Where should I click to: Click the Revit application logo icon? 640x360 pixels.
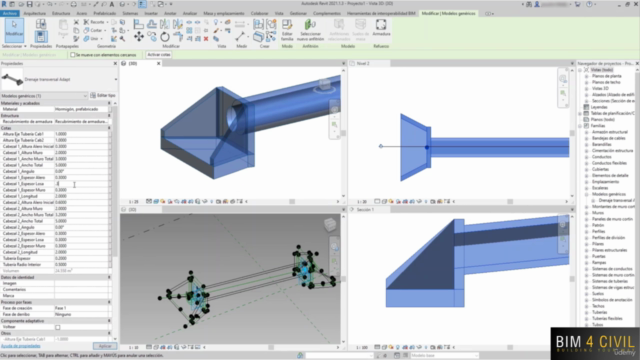coord(4,4)
